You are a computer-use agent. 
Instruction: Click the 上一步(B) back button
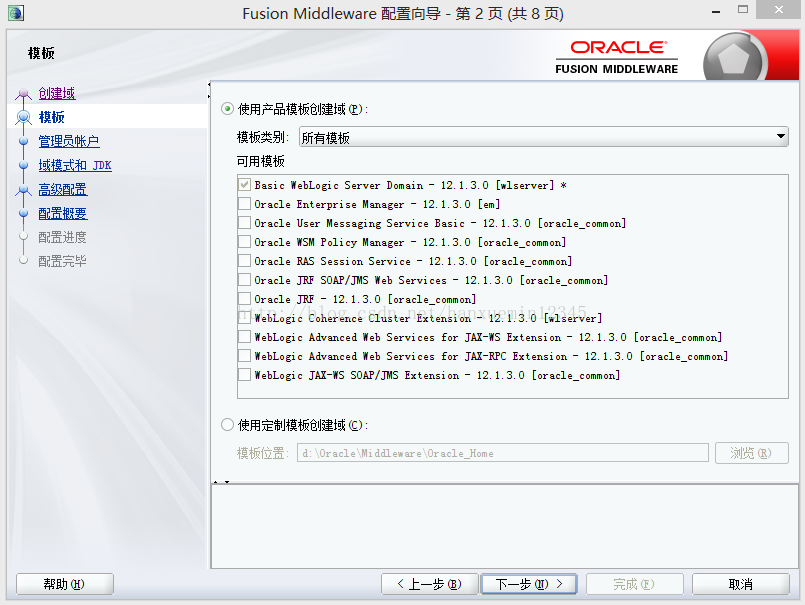430,584
